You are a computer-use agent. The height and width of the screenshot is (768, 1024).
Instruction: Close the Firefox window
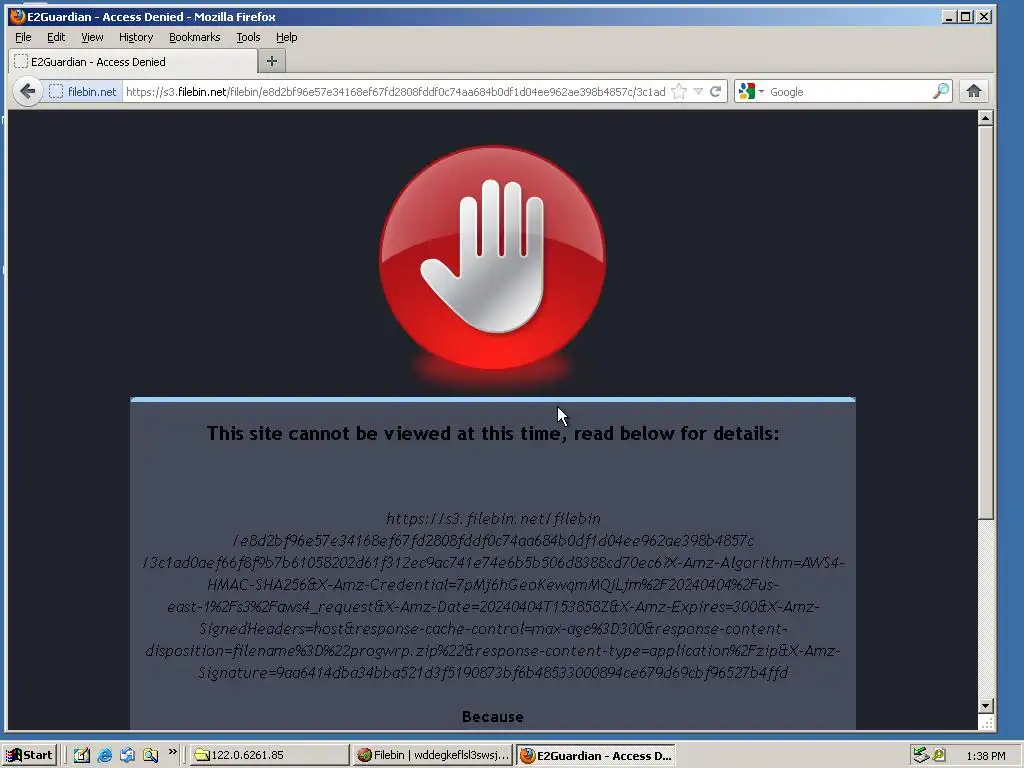coord(984,16)
